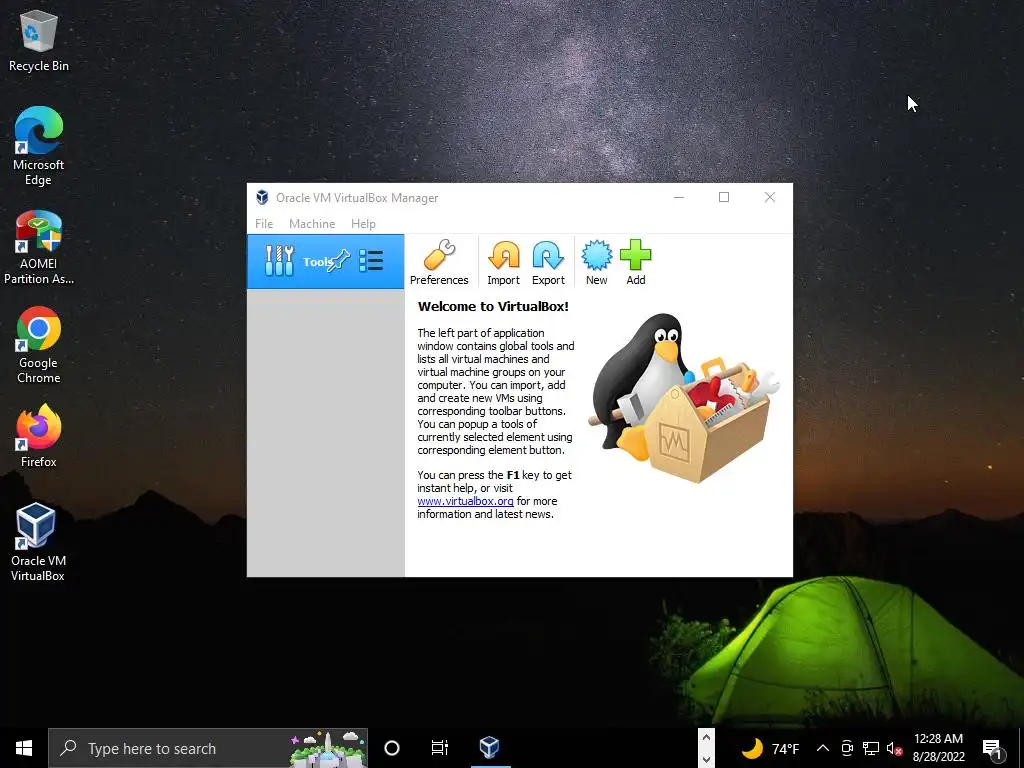Click the Tux toolbox illustration
The image size is (1024, 768).
[x=683, y=398]
